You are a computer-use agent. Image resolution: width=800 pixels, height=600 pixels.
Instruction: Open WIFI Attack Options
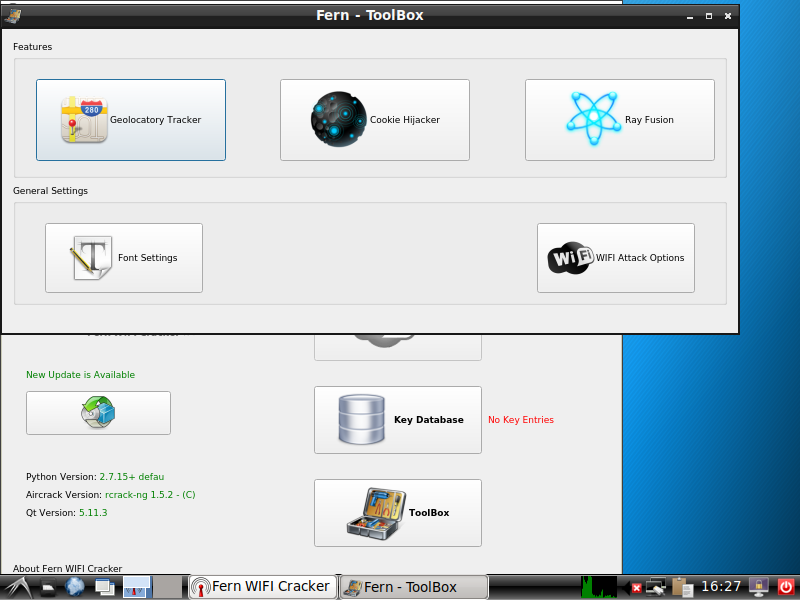click(615, 258)
